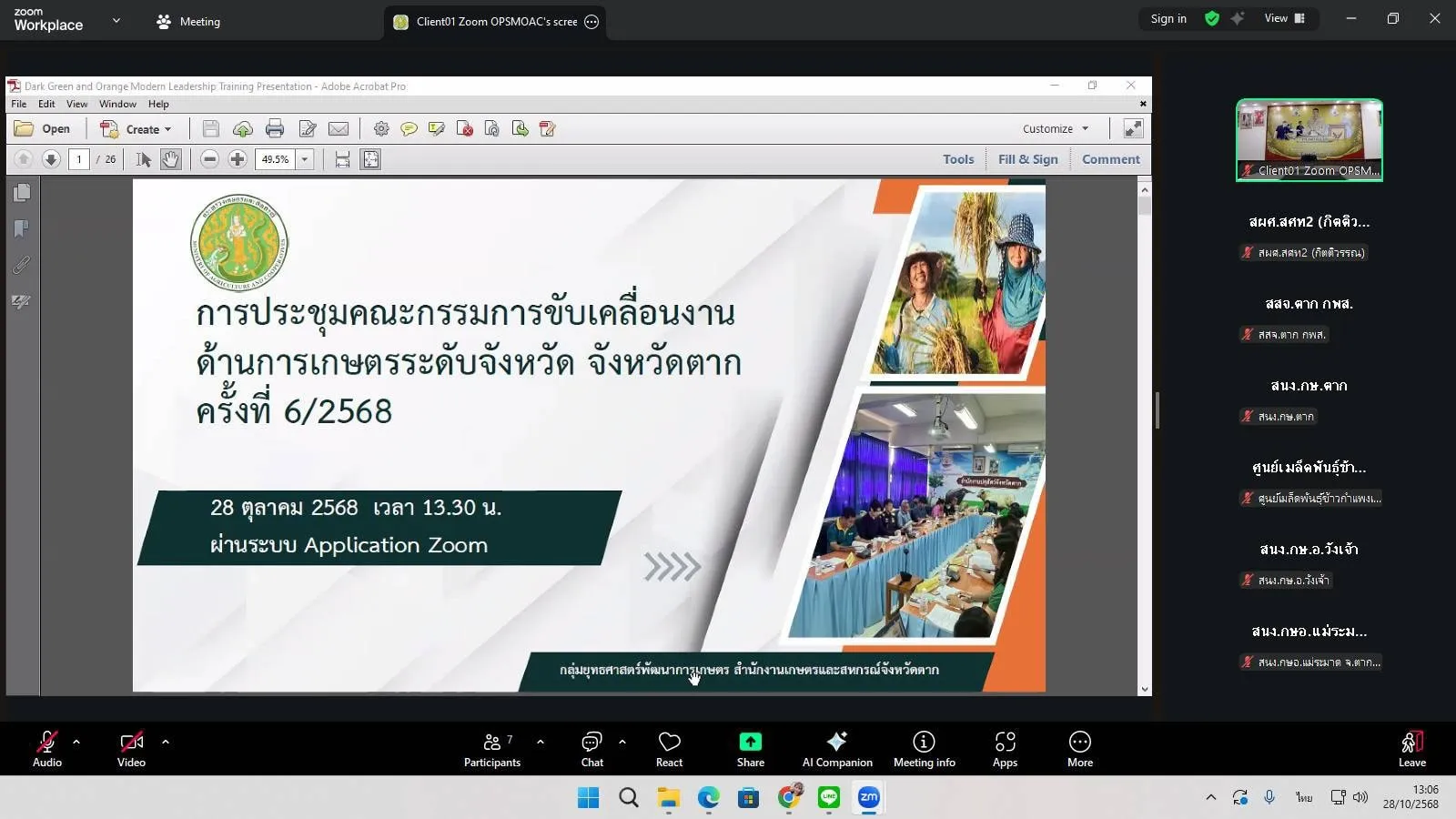Open the Apps button in Zoom
Screen dimensions: 1456x819
tap(1005, 749)
